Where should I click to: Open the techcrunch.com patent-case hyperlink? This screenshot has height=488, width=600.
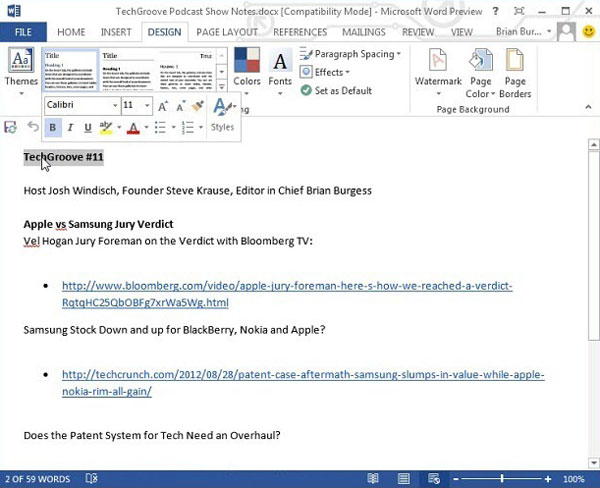tap(303, 383)
